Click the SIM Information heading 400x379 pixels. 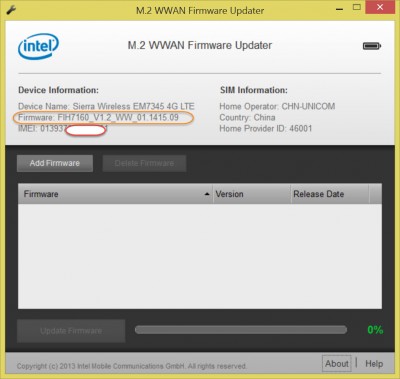[x=254, y=90]
